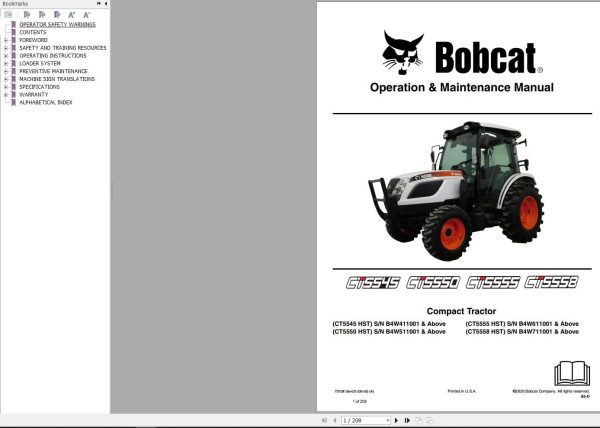Screen dimensions: 600x428
Task: Open the page number dropdown arrow
Action: click(x=388, y=420)
